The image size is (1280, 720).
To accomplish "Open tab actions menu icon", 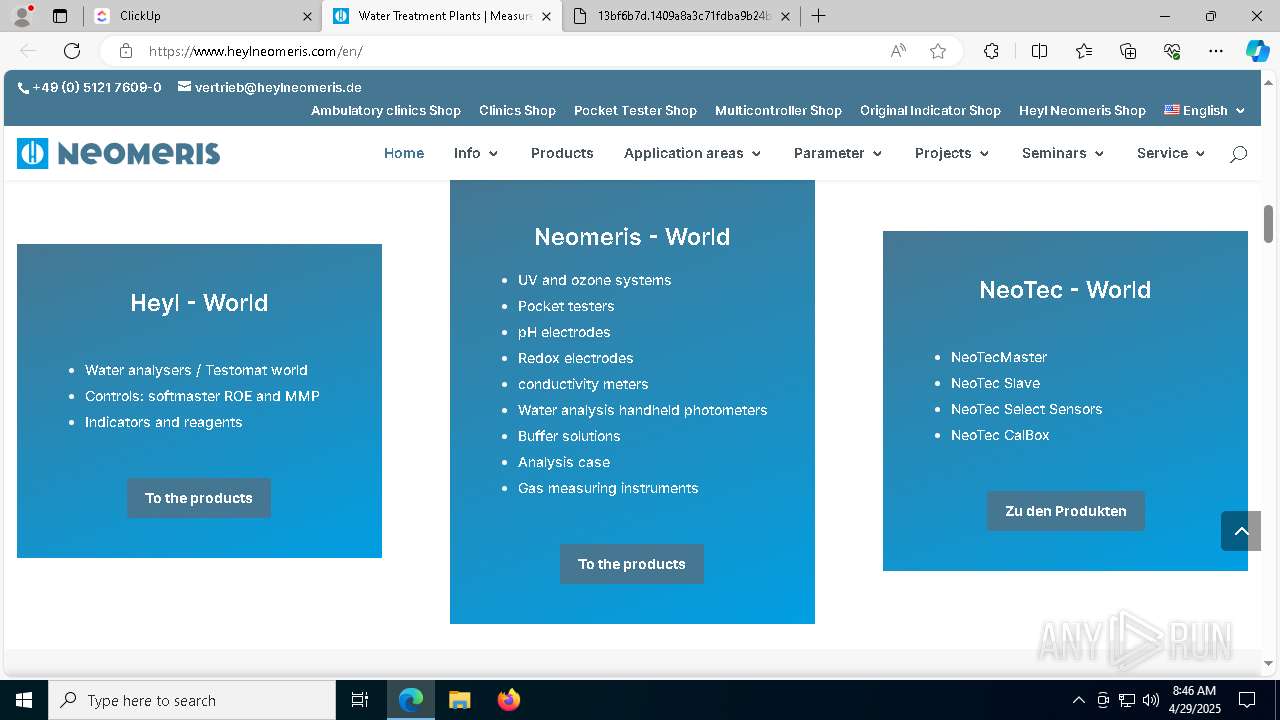I will tap(60, 16).
